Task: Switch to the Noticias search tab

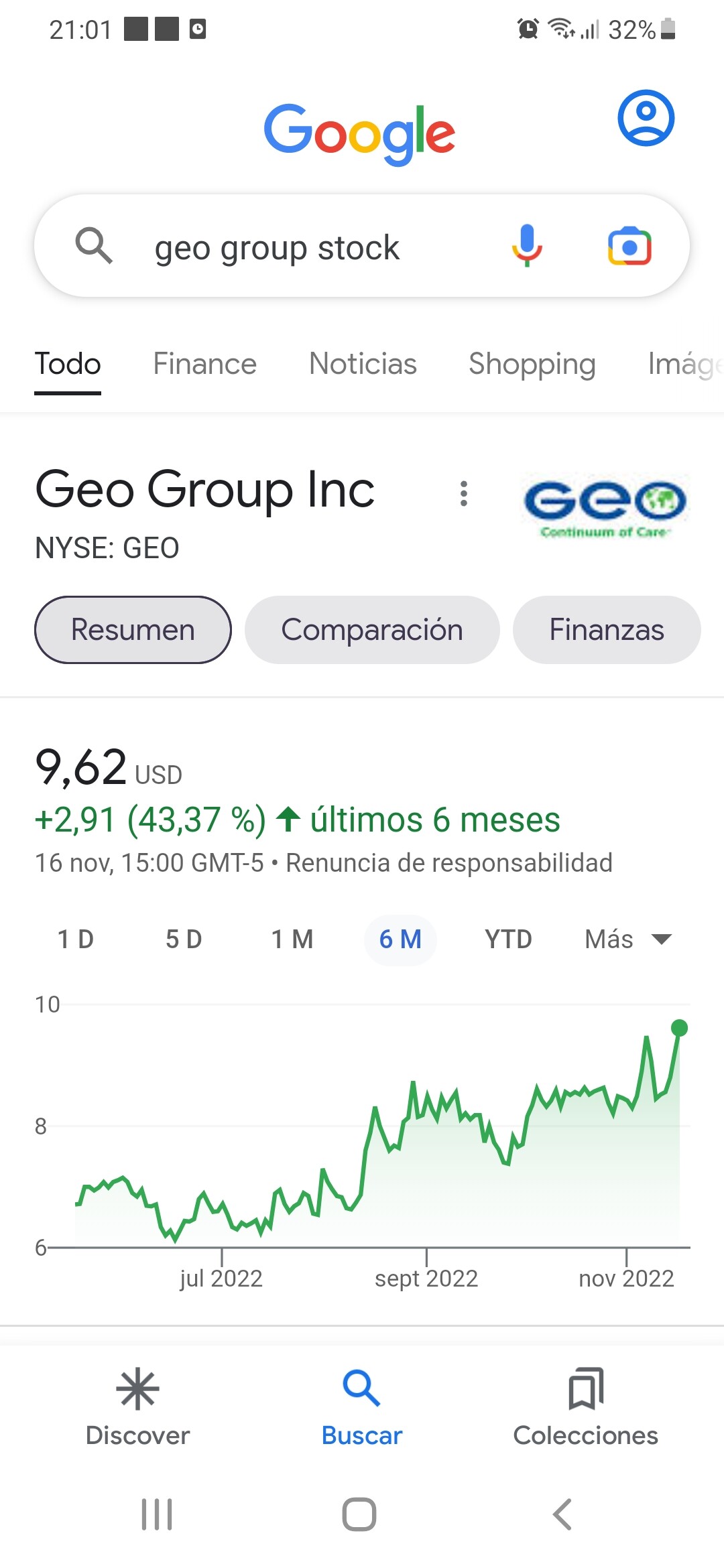Action: 363,364
